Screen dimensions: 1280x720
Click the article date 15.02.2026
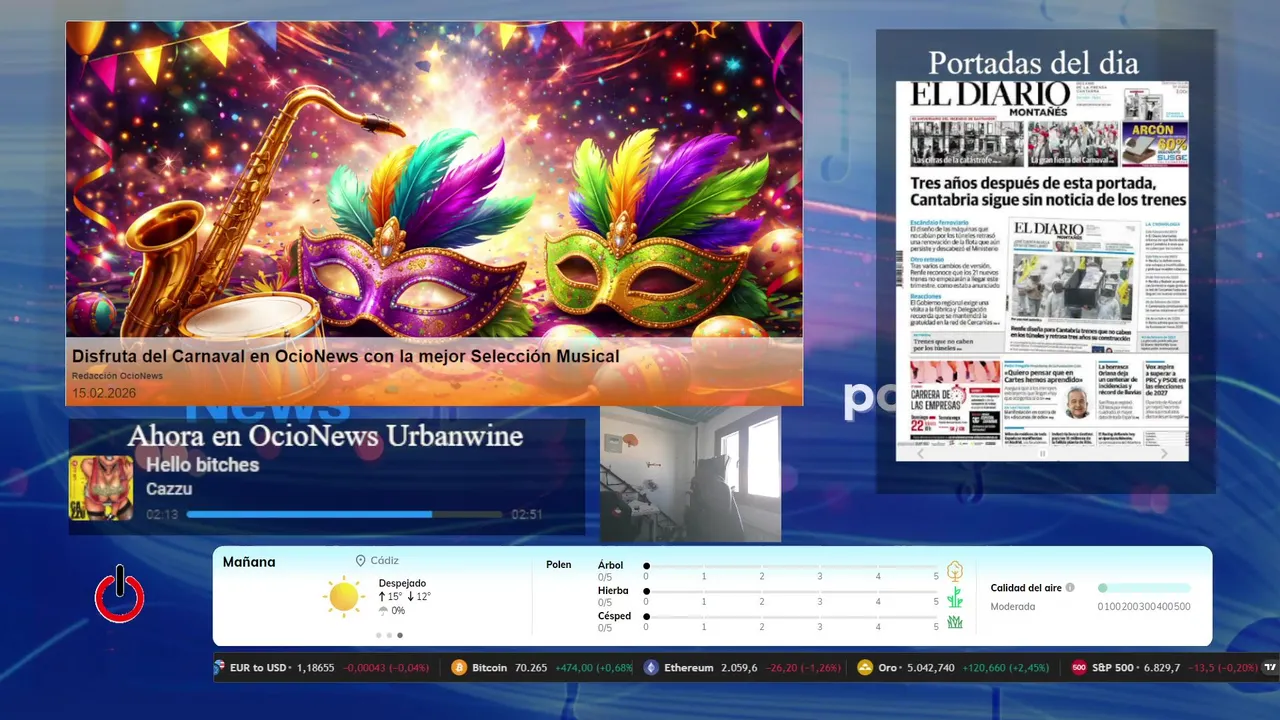tap(104, 393)
